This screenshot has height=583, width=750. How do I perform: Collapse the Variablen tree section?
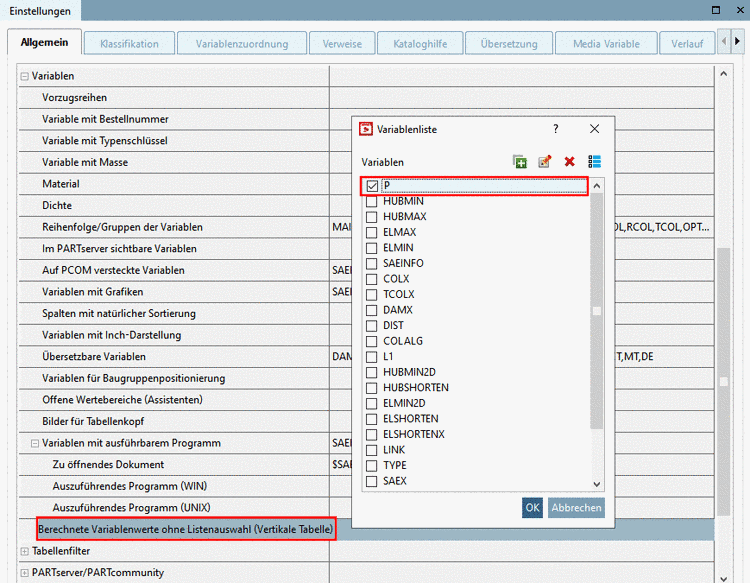(24, 76)
